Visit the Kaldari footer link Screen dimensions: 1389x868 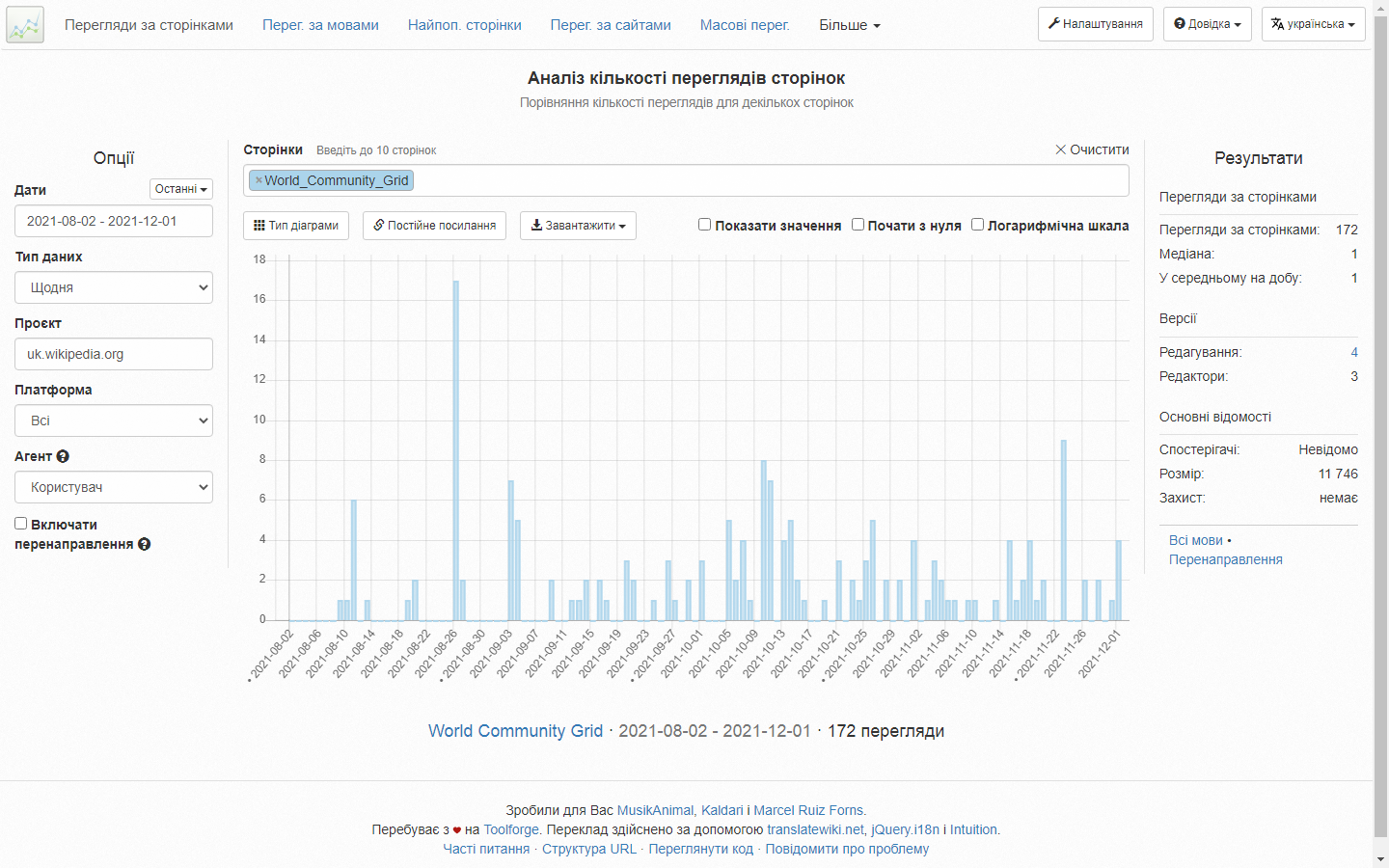click(x=722, y=810)
